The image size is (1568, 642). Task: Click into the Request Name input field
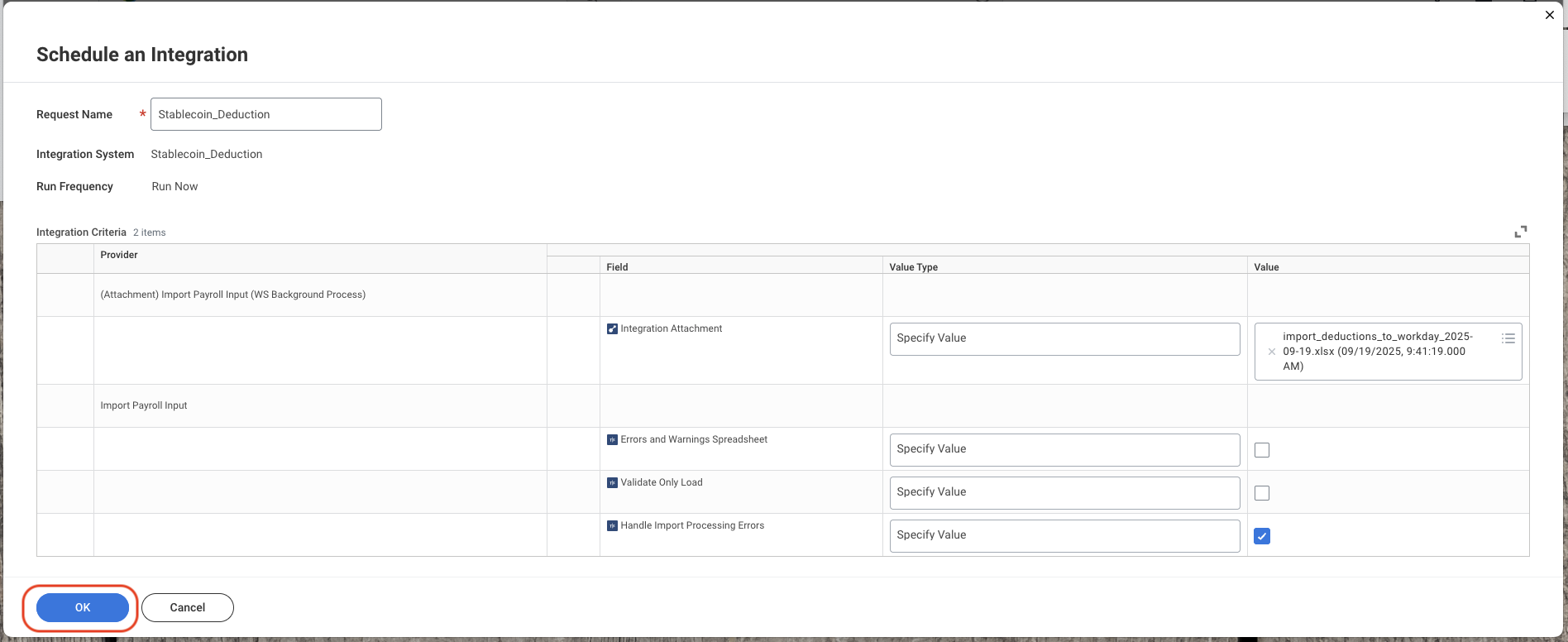coord(266,114)
